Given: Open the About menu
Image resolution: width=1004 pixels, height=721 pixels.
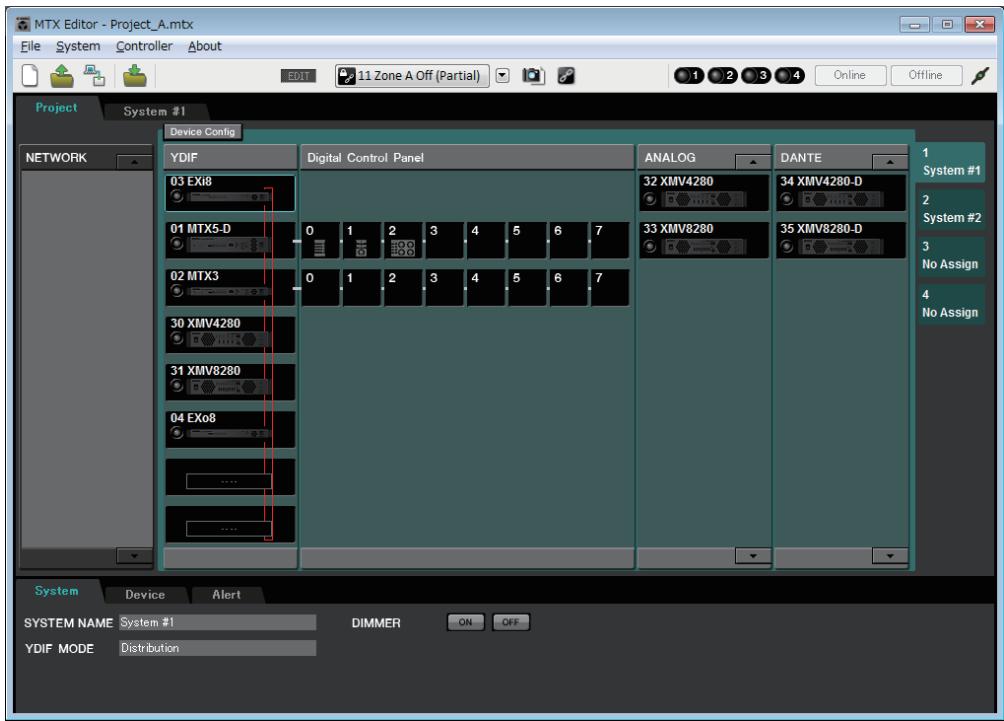Looking at the screenshot, I should pyautogui.click(x=204, y=46).
